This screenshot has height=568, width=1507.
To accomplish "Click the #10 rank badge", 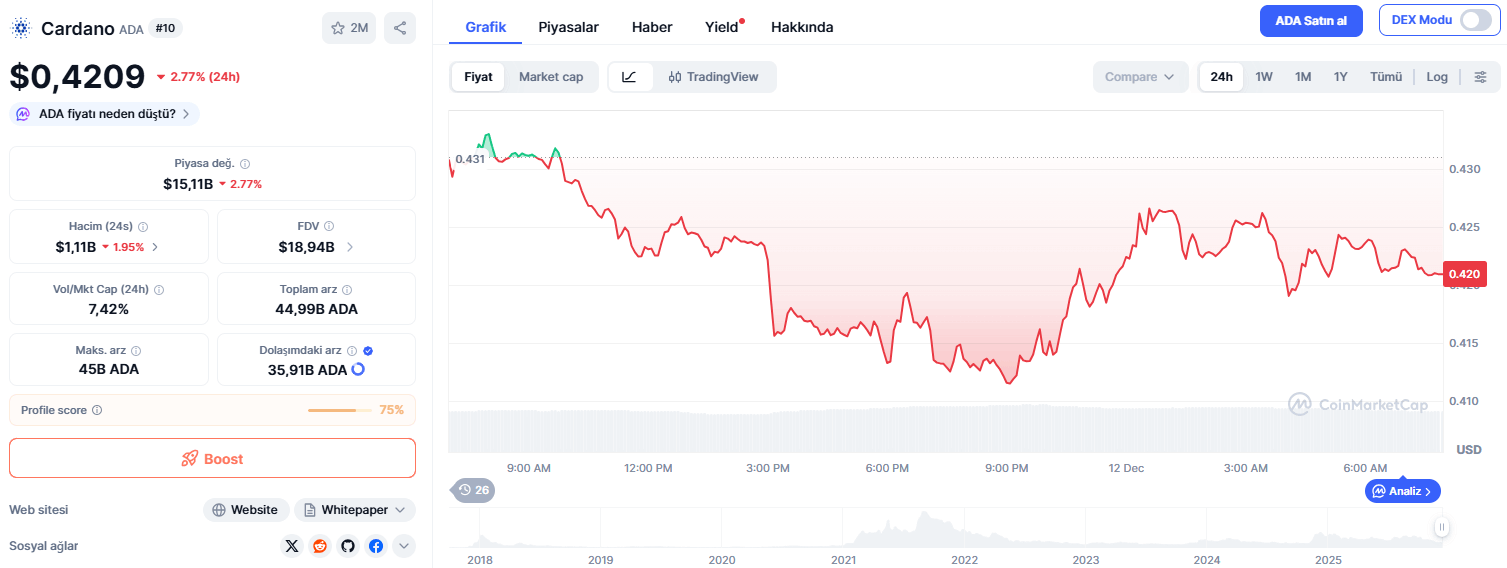I will (x=165, y=28).
